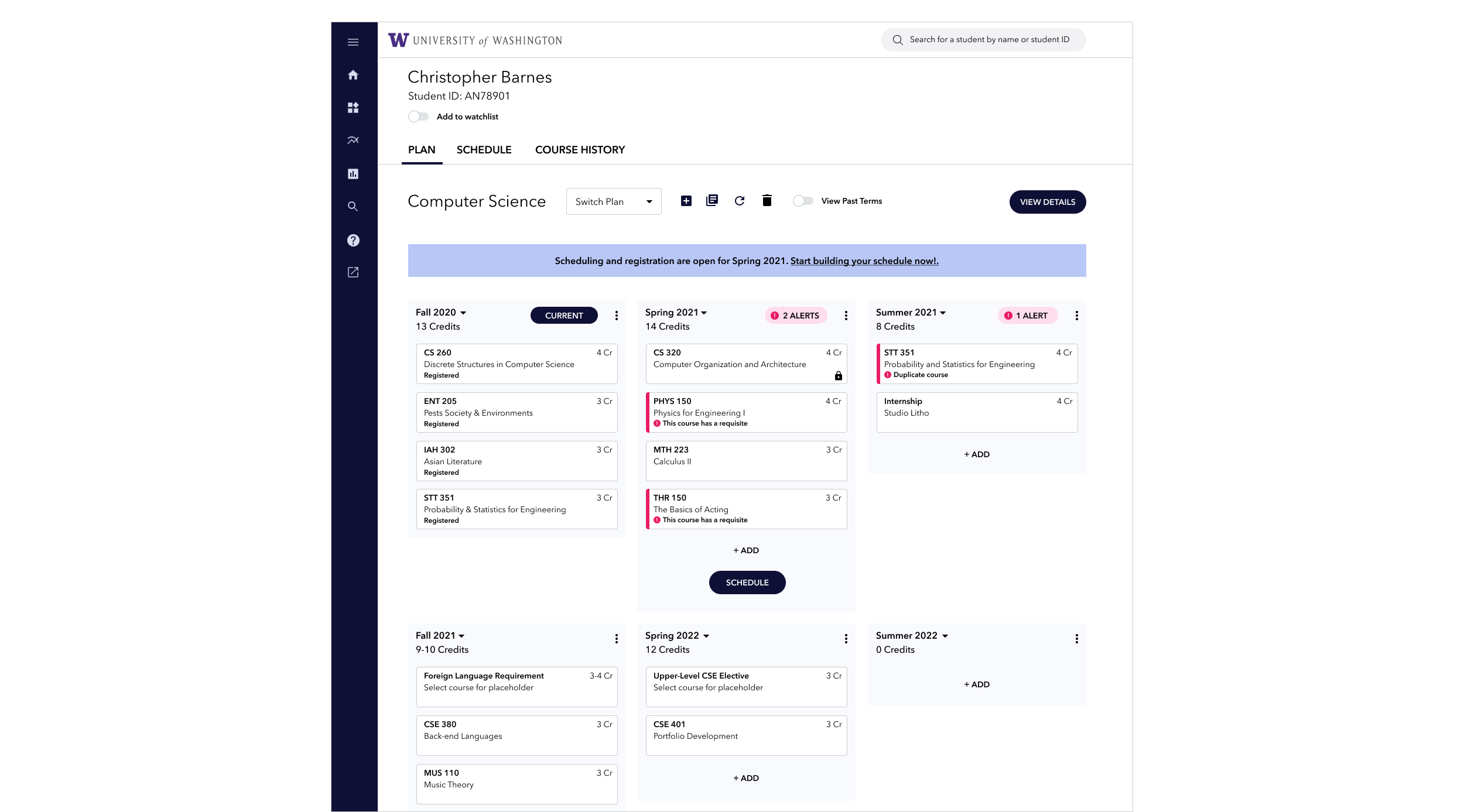Open the Switch Plan dropdown

[x=613, y=201]
